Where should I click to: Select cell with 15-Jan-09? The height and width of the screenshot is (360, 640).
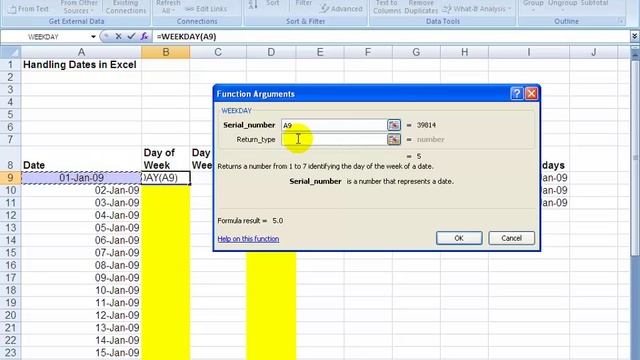(x=81, y=353)
